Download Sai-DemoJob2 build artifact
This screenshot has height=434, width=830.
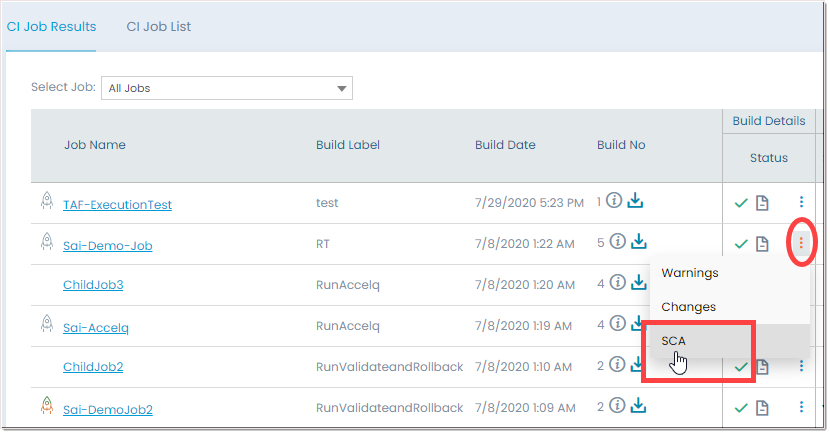pos(637,406)
